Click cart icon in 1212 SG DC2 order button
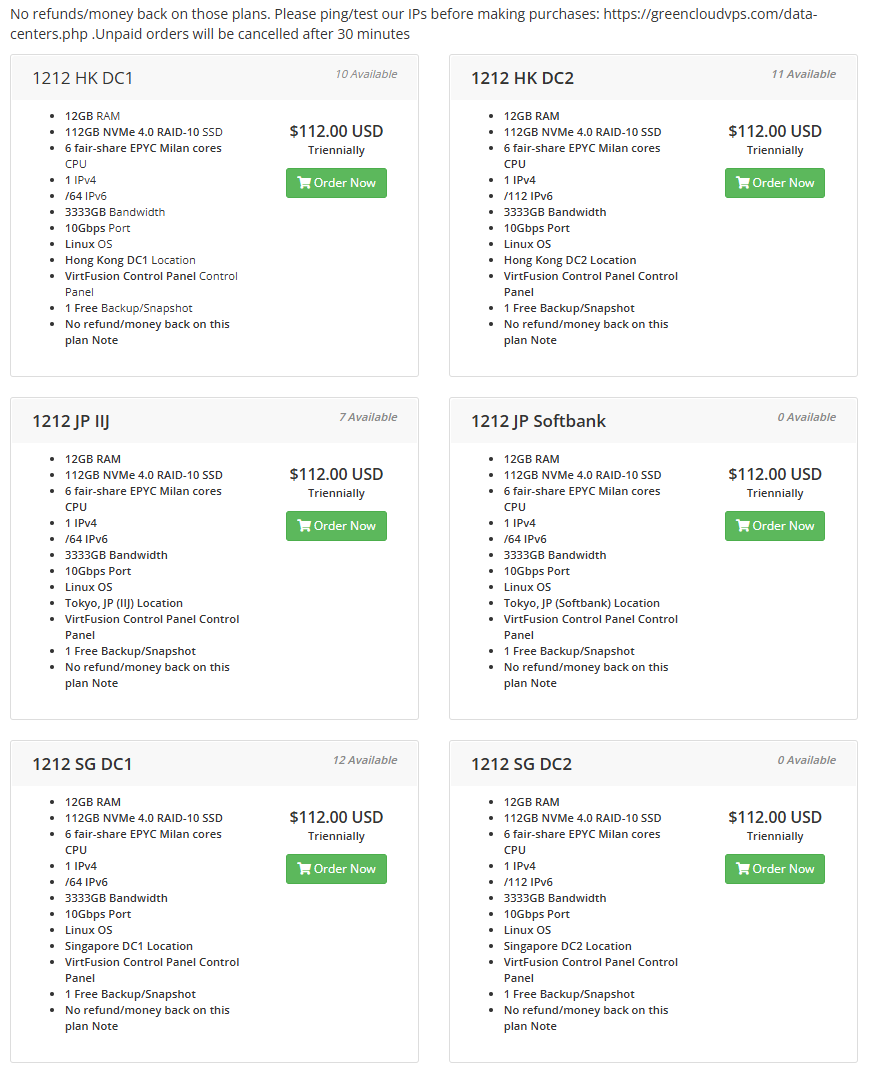Screen dimensions: 873x1071 tap(743, 869)
